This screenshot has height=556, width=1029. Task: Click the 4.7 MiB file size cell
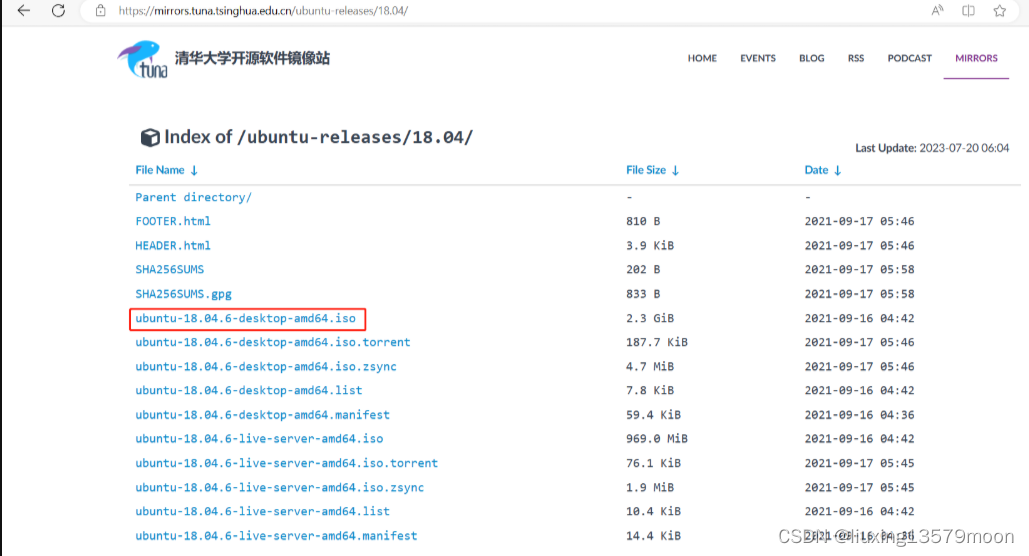(x=650, y=366)
